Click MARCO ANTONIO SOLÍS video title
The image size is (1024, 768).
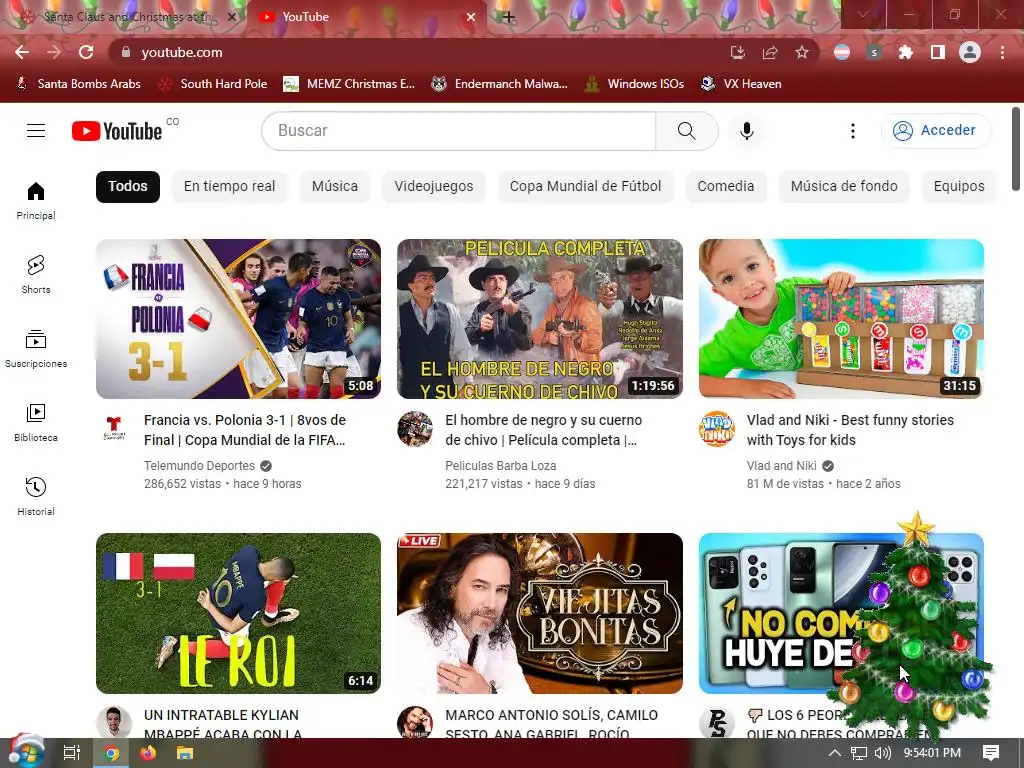[552, 724]
